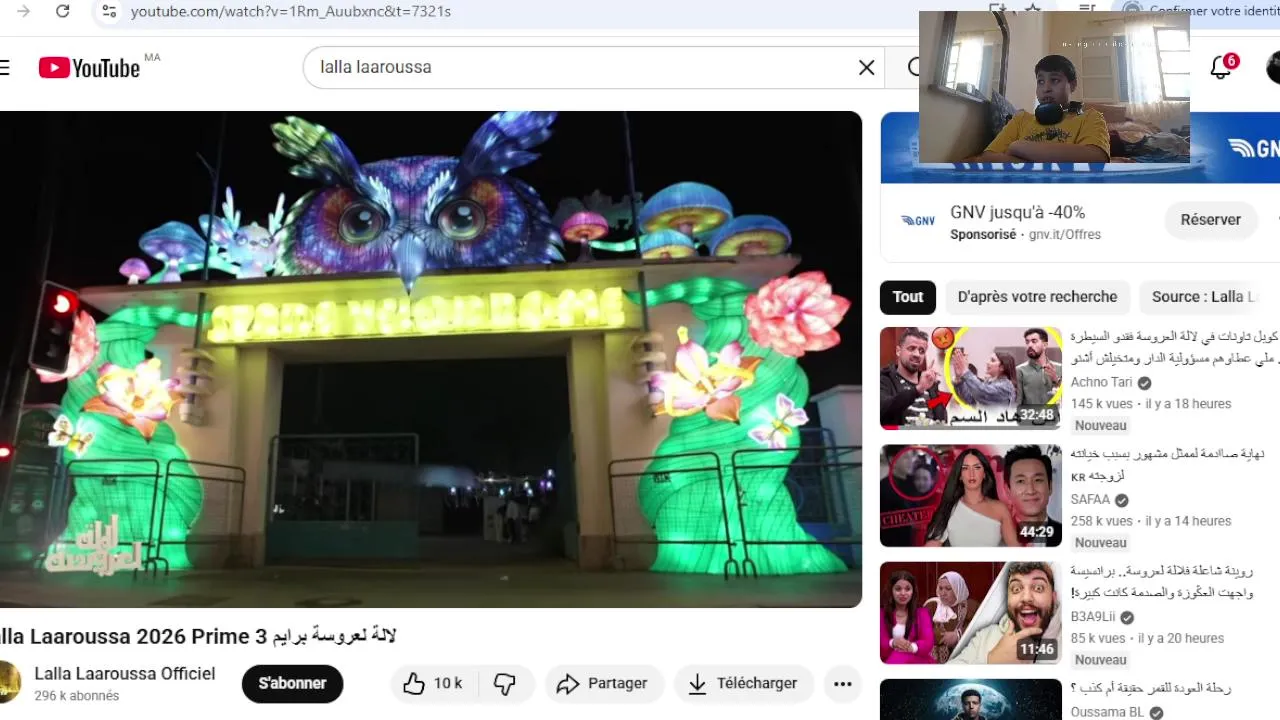Open the more actions three-dot menu

[843, 684]
